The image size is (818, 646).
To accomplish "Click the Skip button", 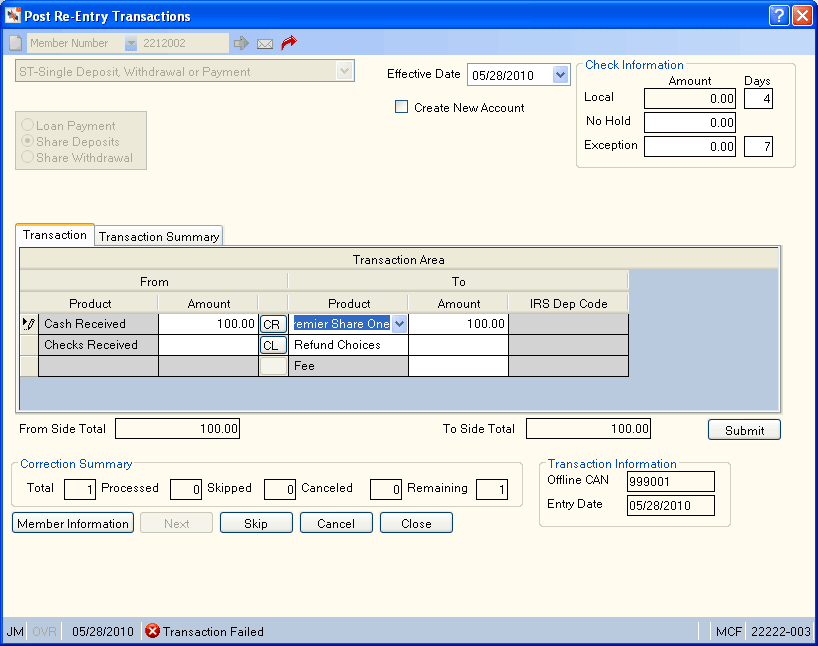I will (x=256, y=523).
